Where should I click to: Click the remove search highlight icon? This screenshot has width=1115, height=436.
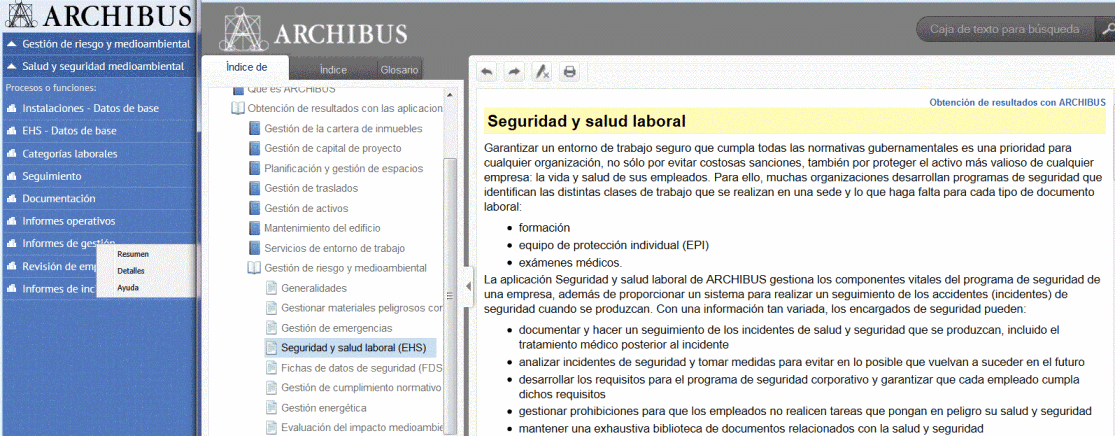pyautogui.click(x=542, y=71)
